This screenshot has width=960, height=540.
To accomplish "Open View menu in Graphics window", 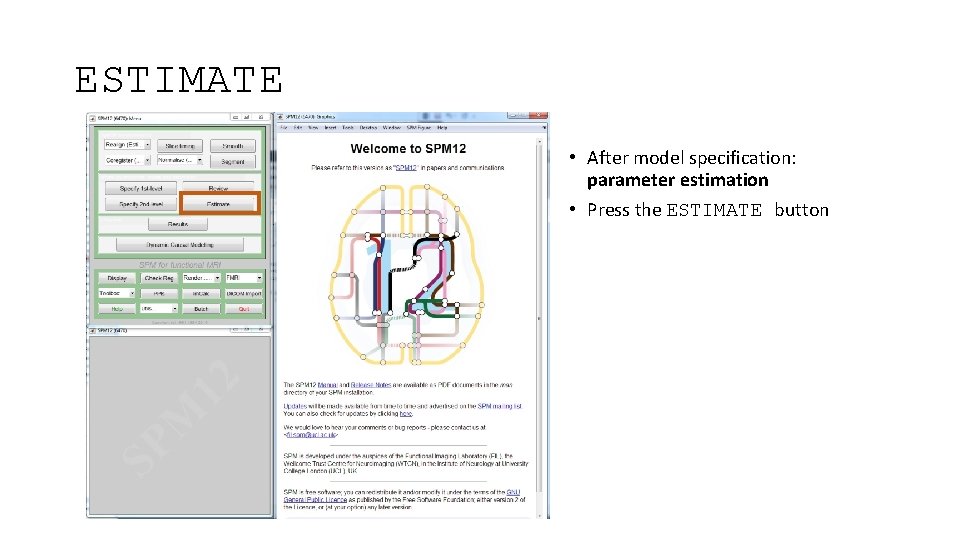I will [x=313, y=128].
